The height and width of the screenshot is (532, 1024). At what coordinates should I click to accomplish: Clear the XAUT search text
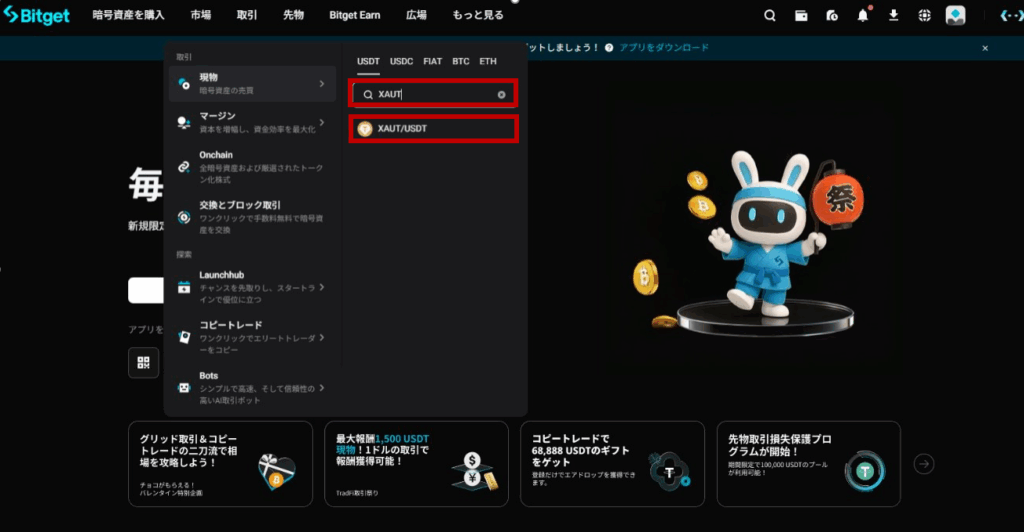click(502, 94)
